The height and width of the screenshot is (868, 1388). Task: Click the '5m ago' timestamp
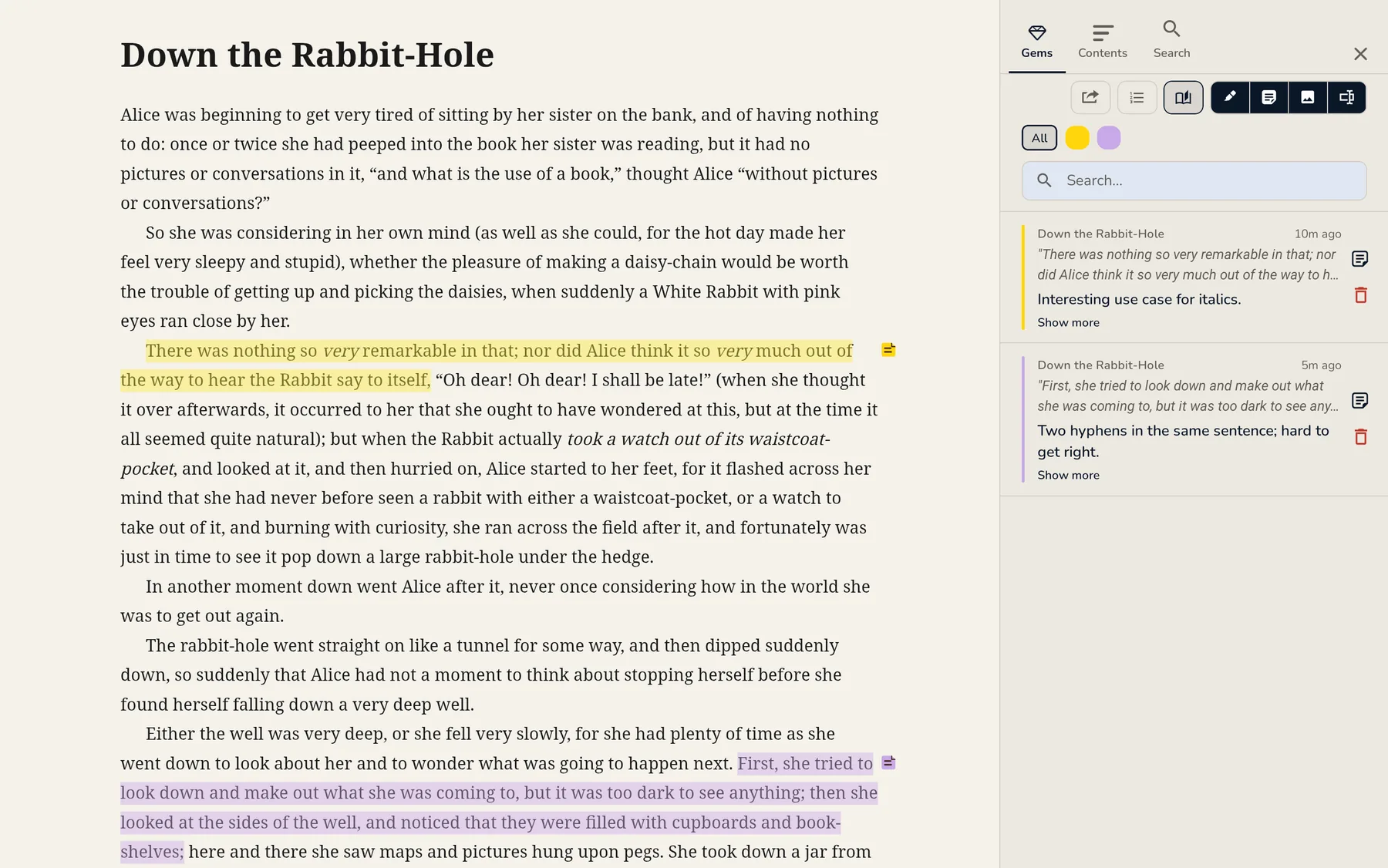click(x=1321, y=365)
